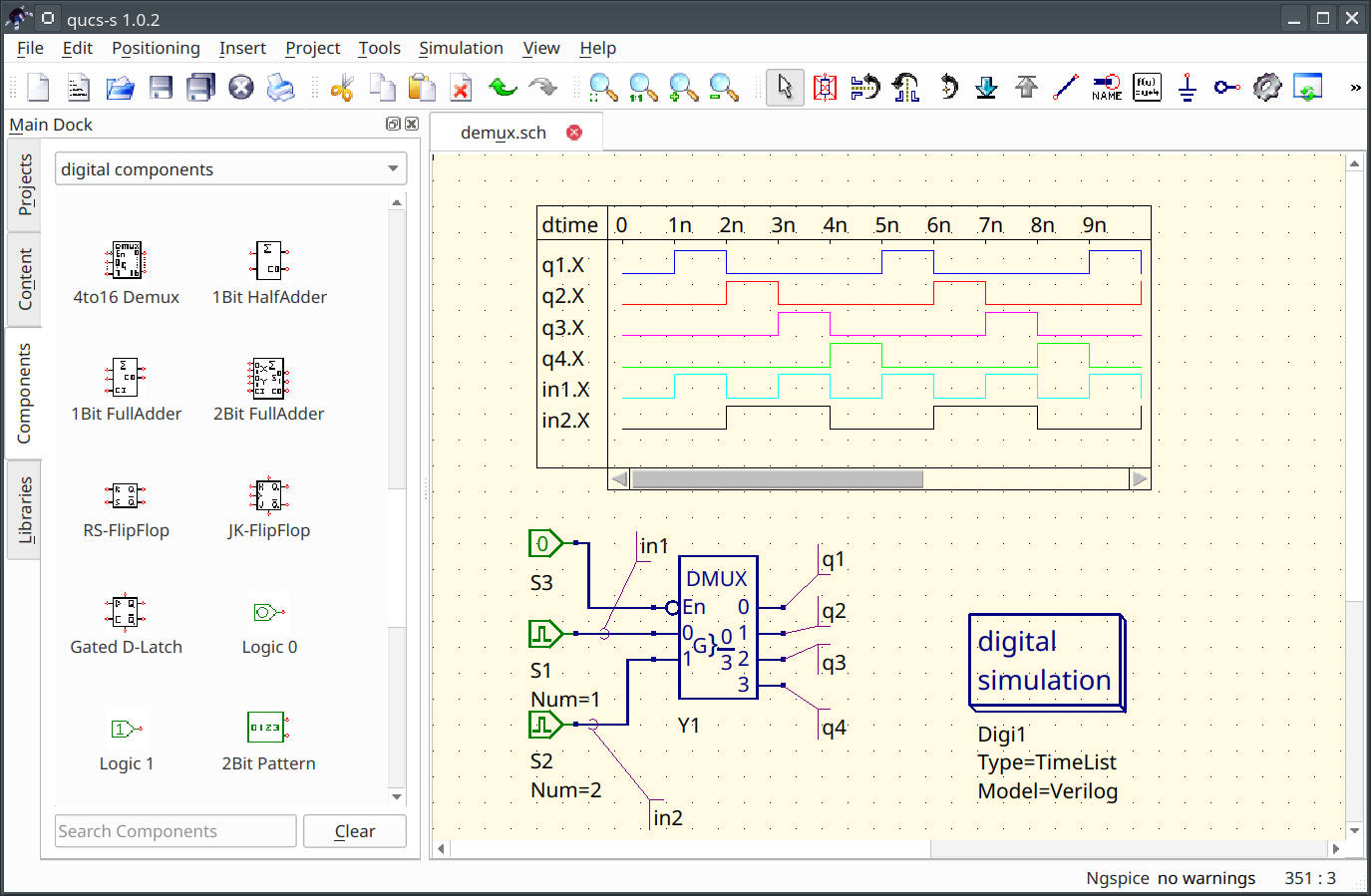Create a new schematic document
1371x896 pixels.
[39, 88]
